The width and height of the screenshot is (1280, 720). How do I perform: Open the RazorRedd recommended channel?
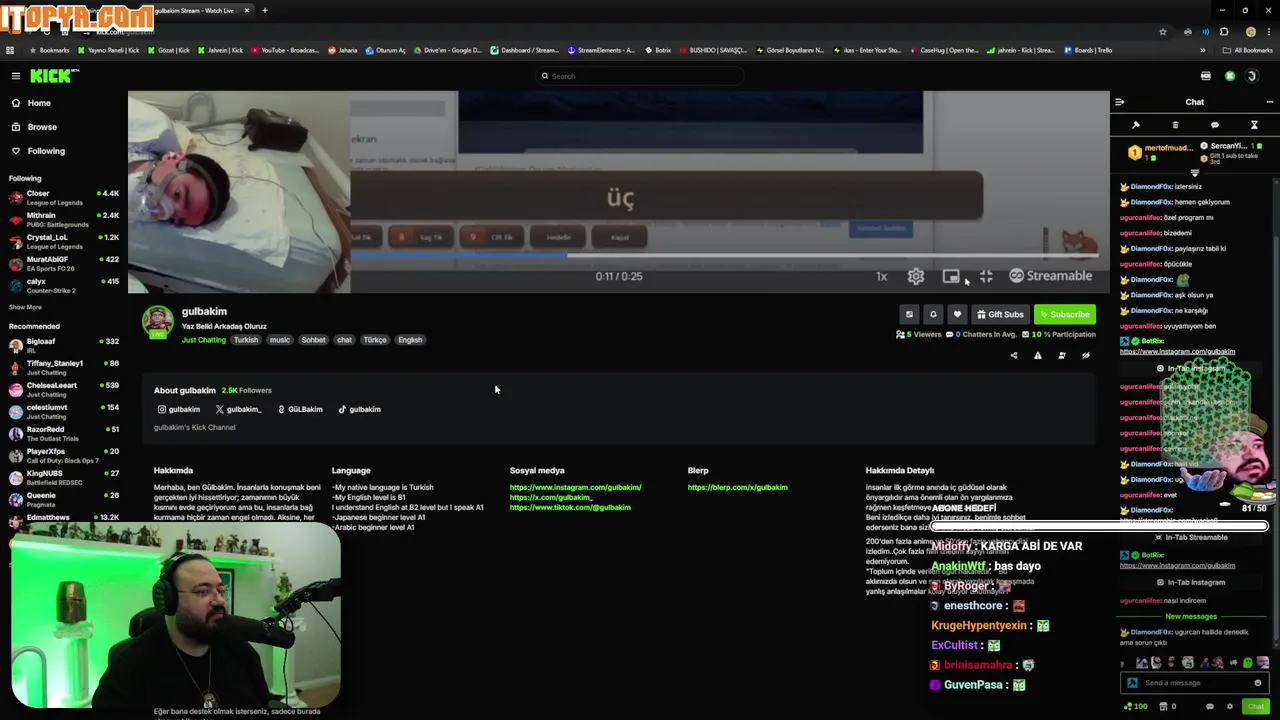click(x=63, y=433)
